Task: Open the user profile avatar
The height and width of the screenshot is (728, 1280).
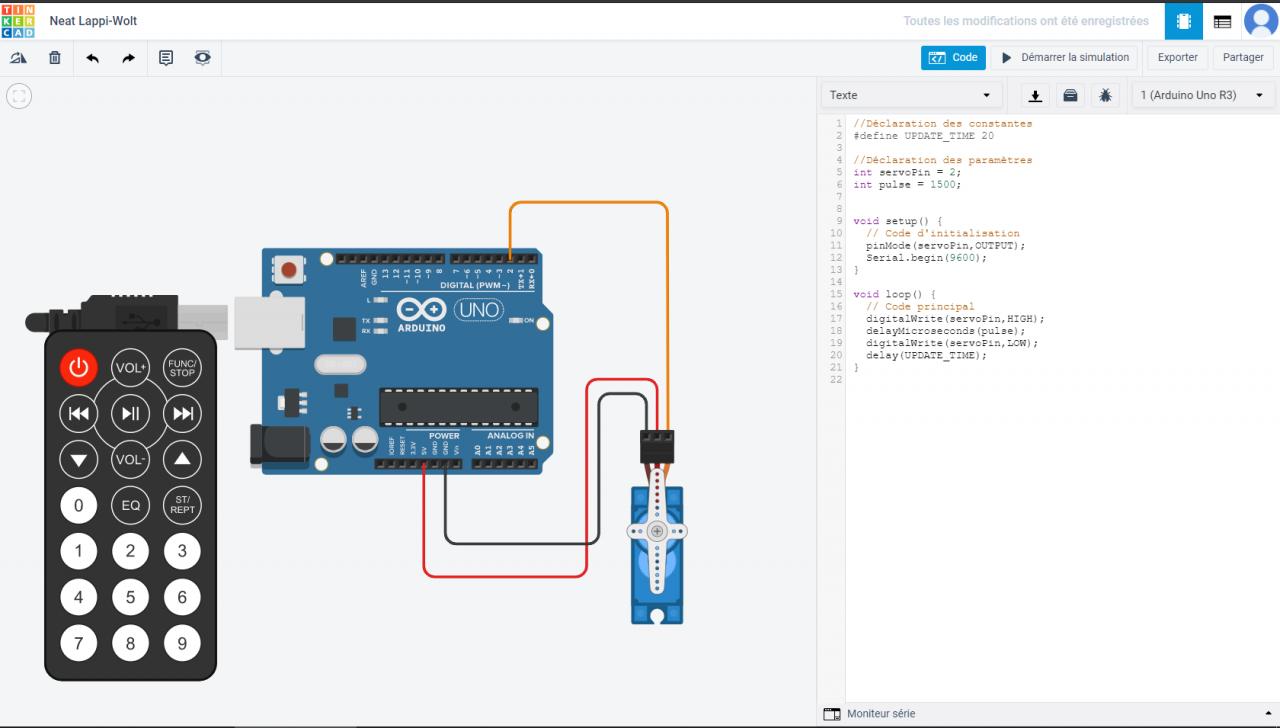Action: coord(1260,21)
